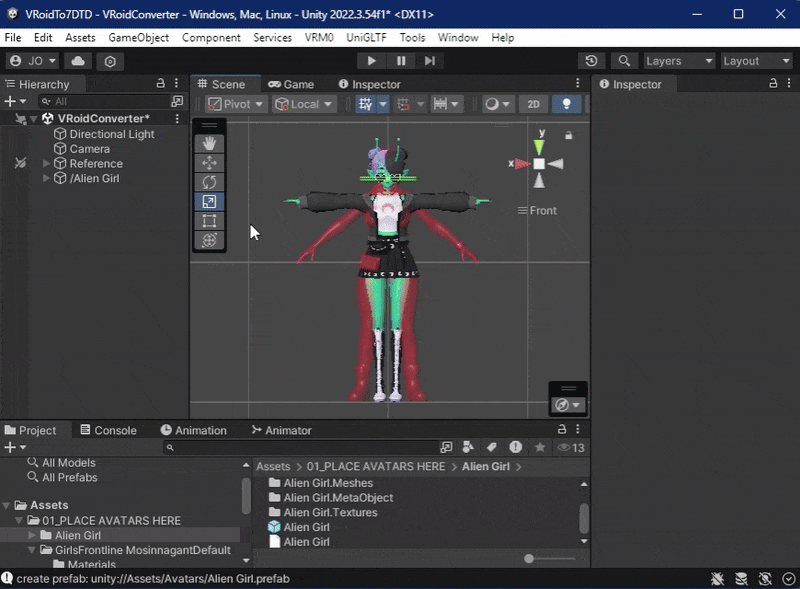Open Undo History
The width and height of the screenshot is (800, 589).
click(591, 61)
